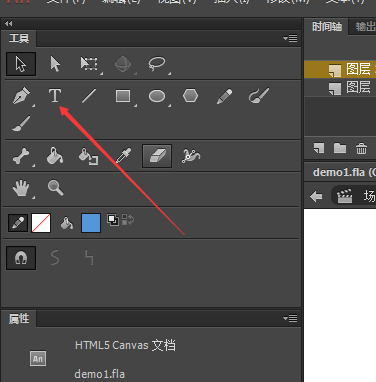The image size is (376, 382).
Task: Select the Eraser tool
Action: pyautogui.click(x=157, y=156)
